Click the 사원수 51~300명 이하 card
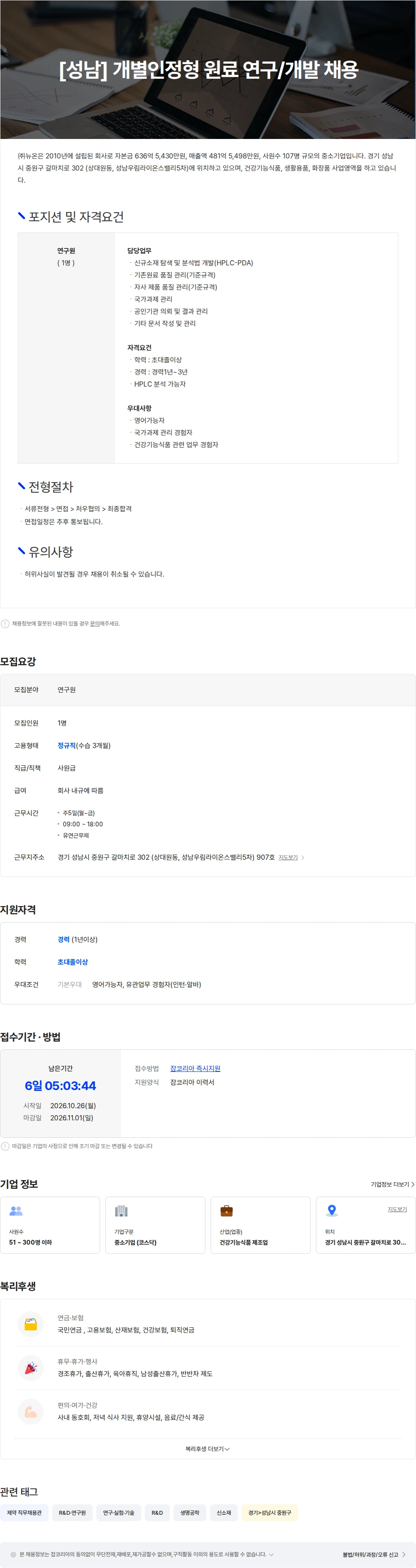 [50, 1225]
